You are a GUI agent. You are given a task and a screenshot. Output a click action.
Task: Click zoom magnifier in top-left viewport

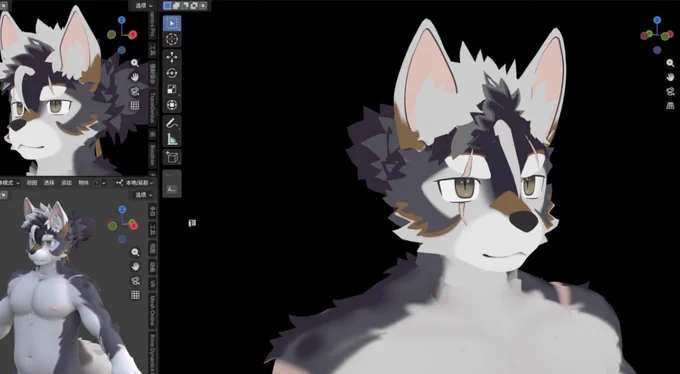coord(135,63)
